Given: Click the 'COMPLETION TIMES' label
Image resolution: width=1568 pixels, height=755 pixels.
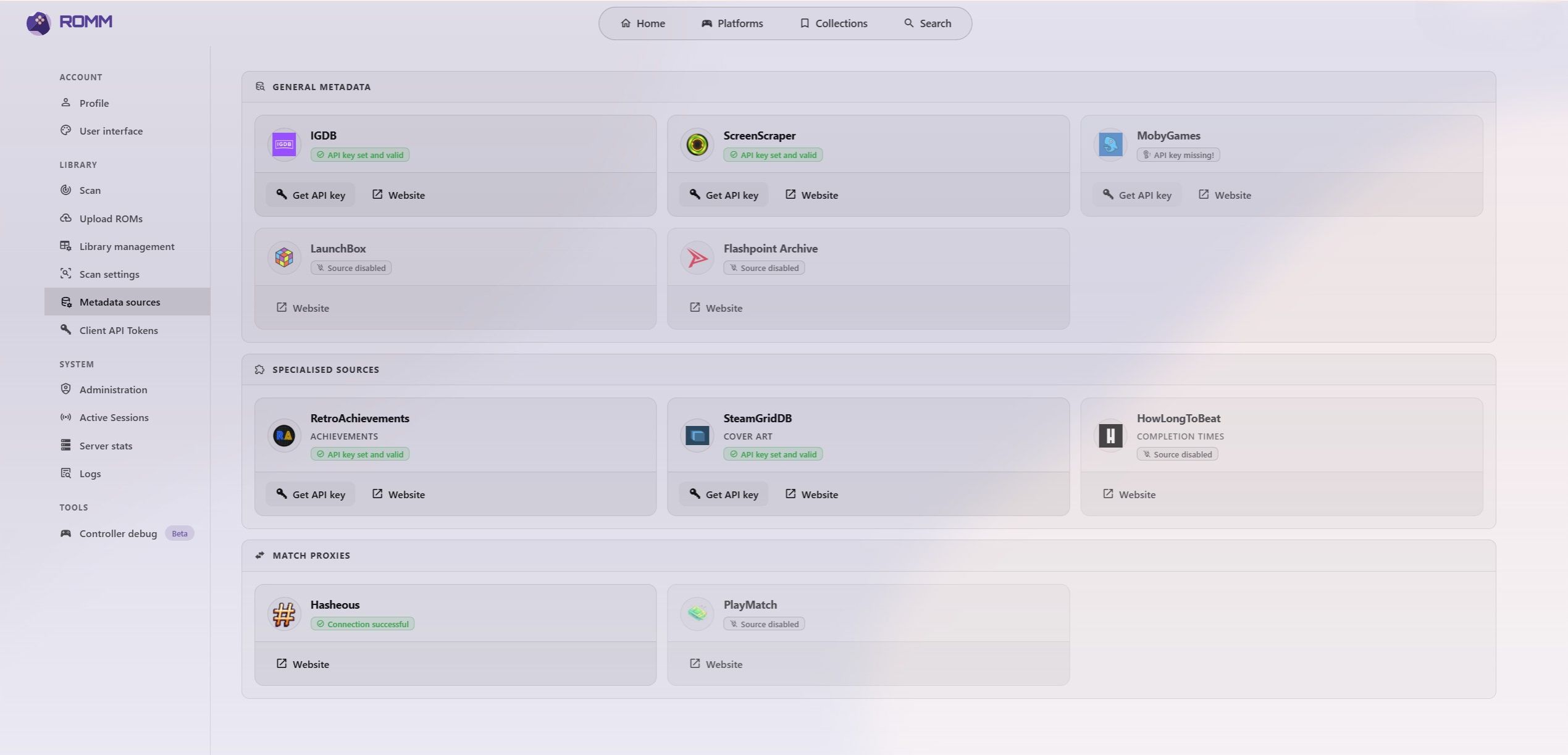Looking at the screenshot, I should point(1180,436).
